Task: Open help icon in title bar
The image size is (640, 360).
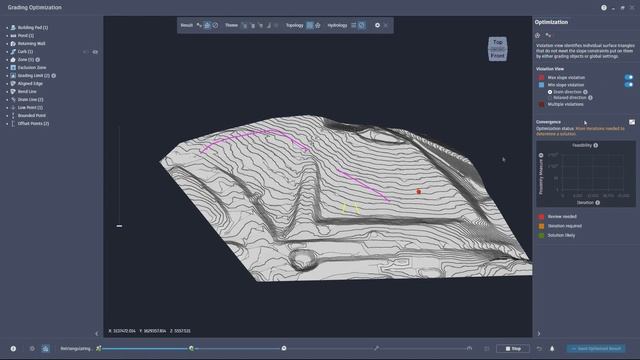Action: click(604, 7)
